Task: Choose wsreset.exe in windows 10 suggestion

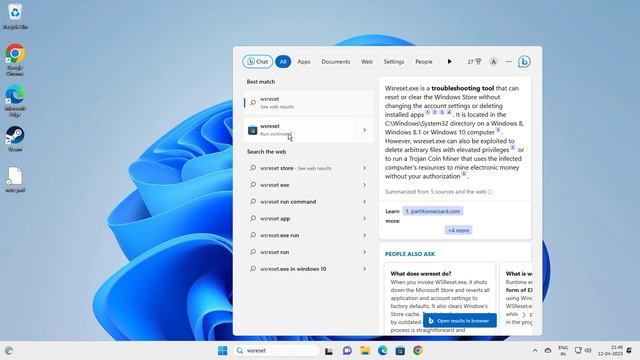Action: pos(302,269)
